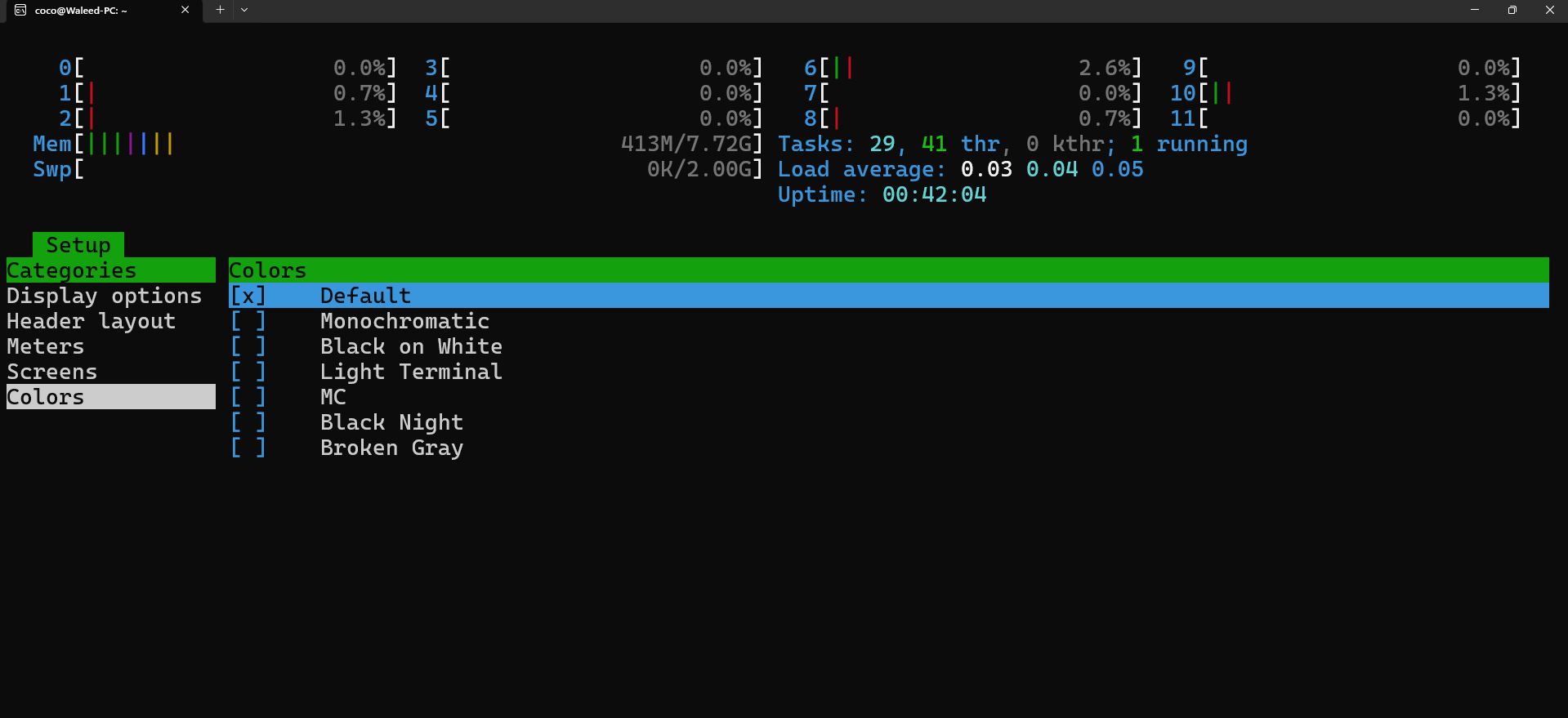Screen dimensions: 1568x718
Task: Open Display options category
Action: coord(105,296)
